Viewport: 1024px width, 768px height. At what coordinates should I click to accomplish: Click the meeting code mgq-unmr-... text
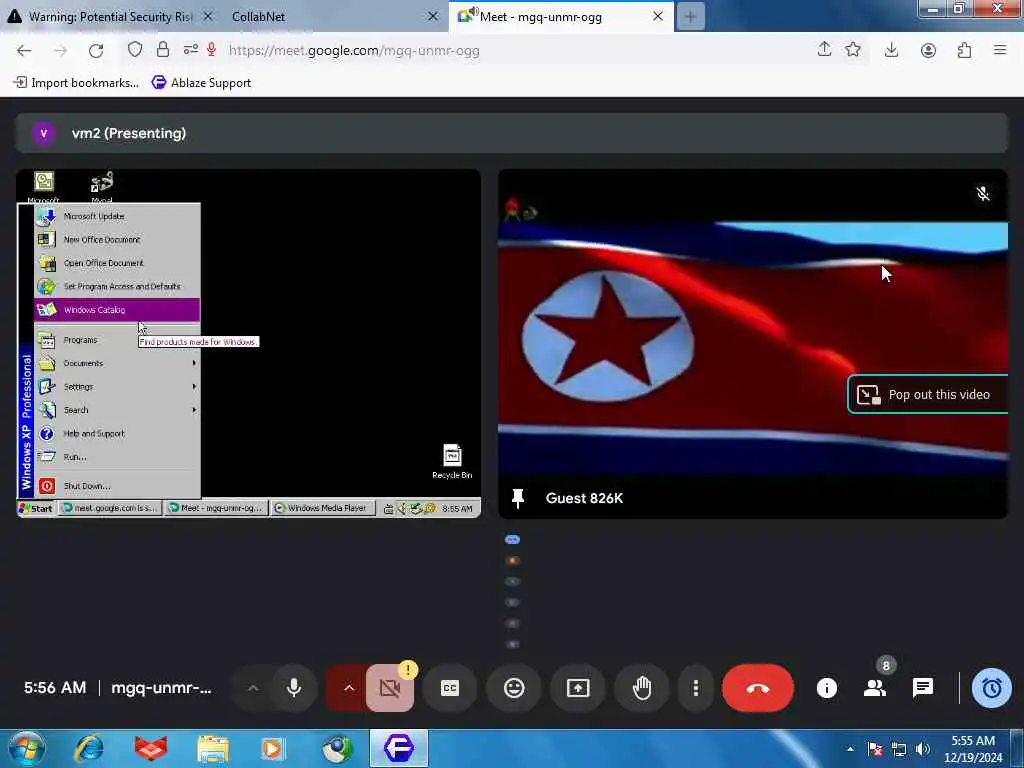click(x=161, y=688)
